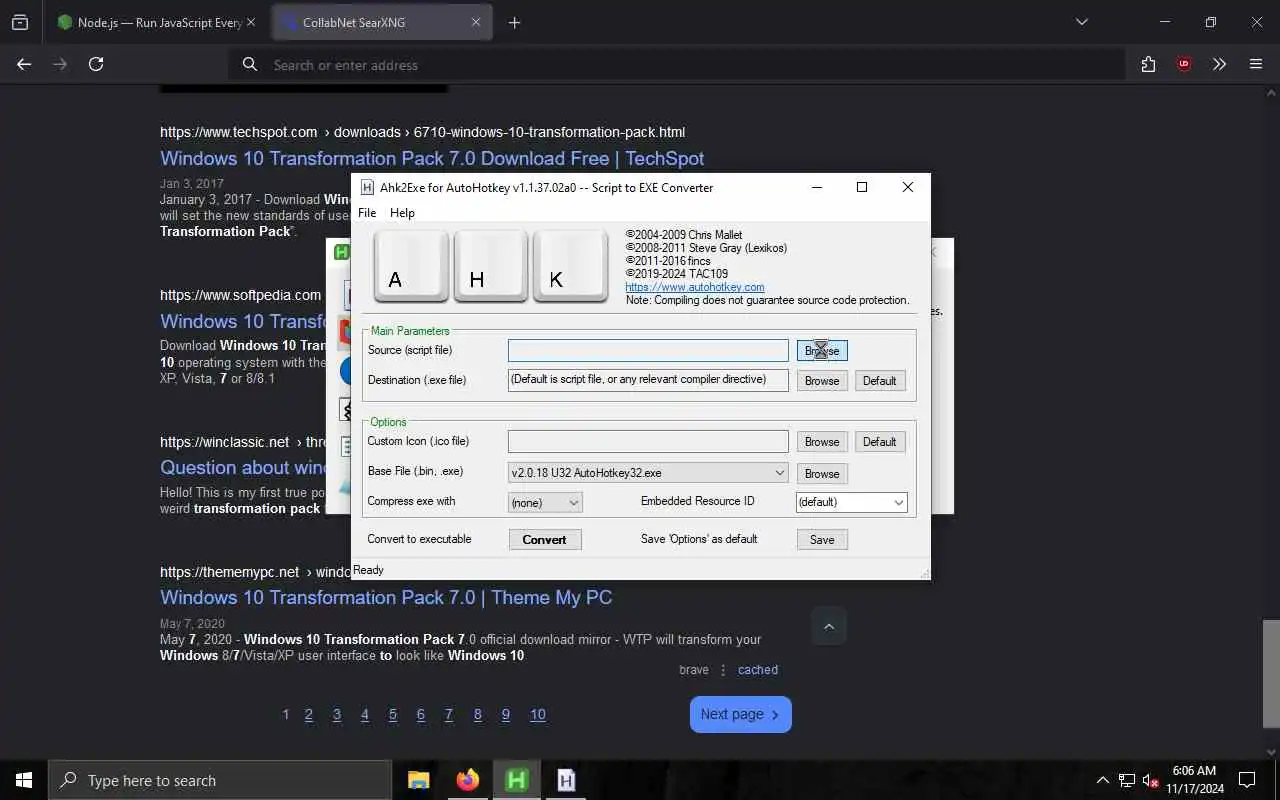The width and height of the screenshot is (1280, 800).
Task: Click the back-to-top arrow button
Action: point(829,626)
